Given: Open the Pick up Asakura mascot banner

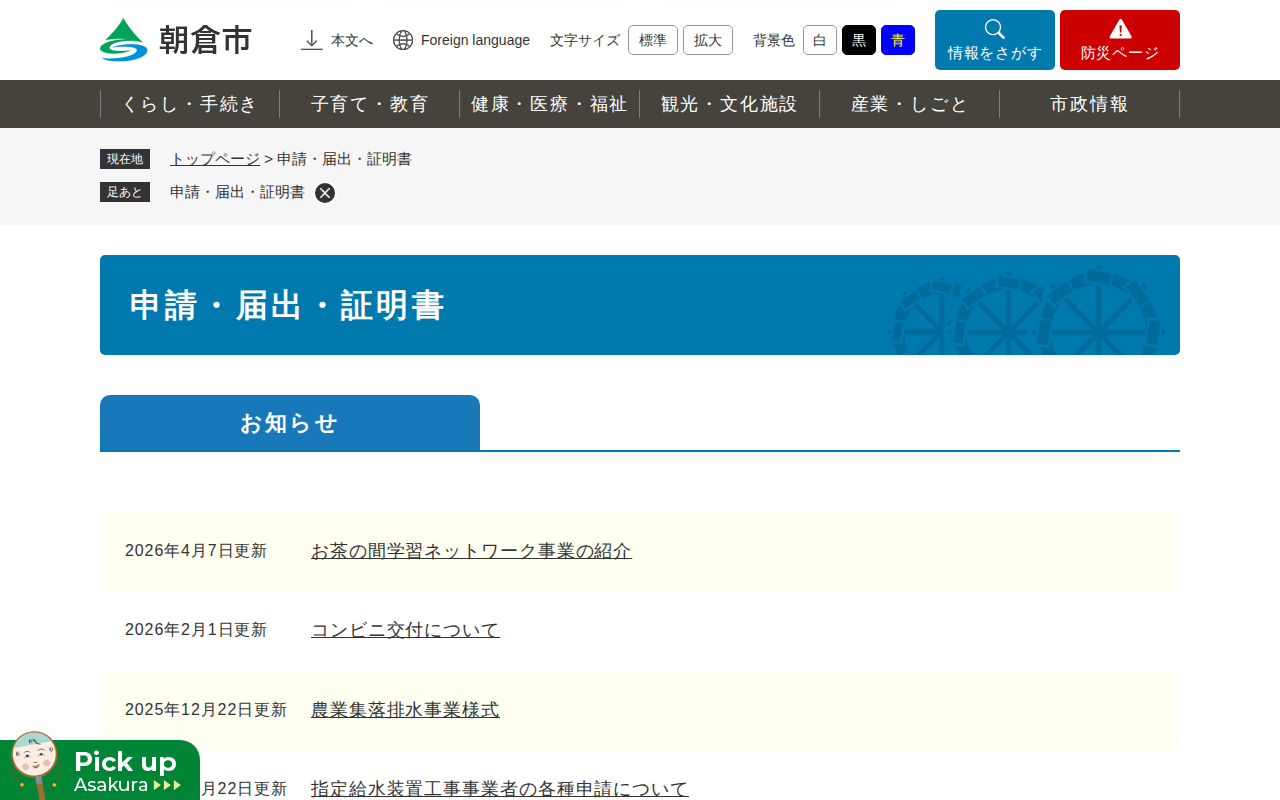Looking at the screenshot, I should tap(100, 766).
